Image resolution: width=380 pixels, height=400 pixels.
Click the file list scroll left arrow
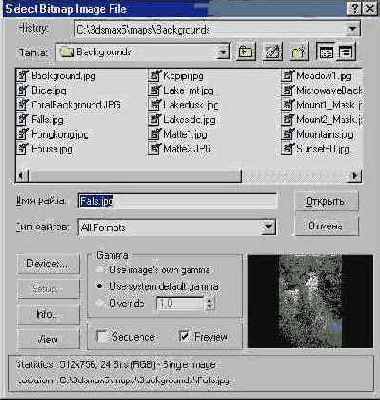pyautogui.click(x=22, y=176)
